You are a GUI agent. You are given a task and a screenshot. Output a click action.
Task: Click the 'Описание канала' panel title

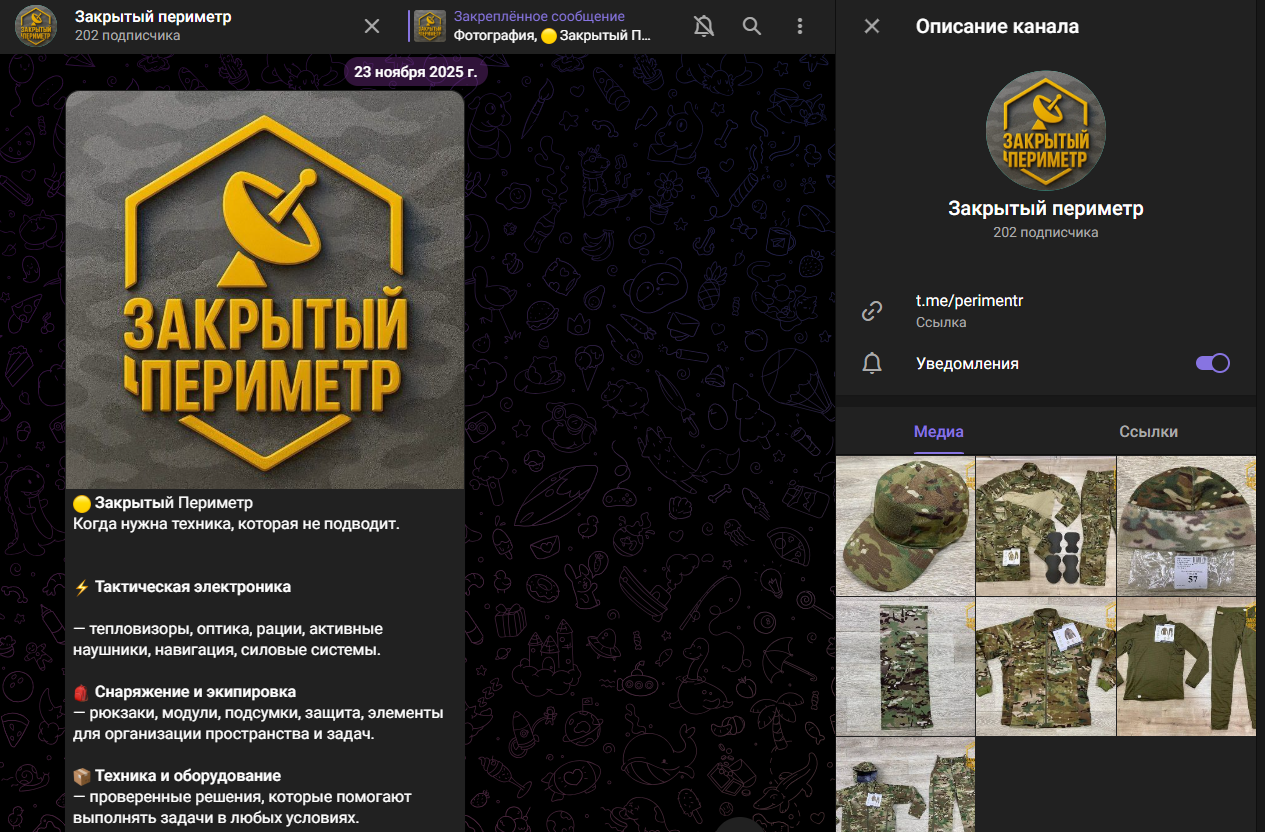(997, 27)
